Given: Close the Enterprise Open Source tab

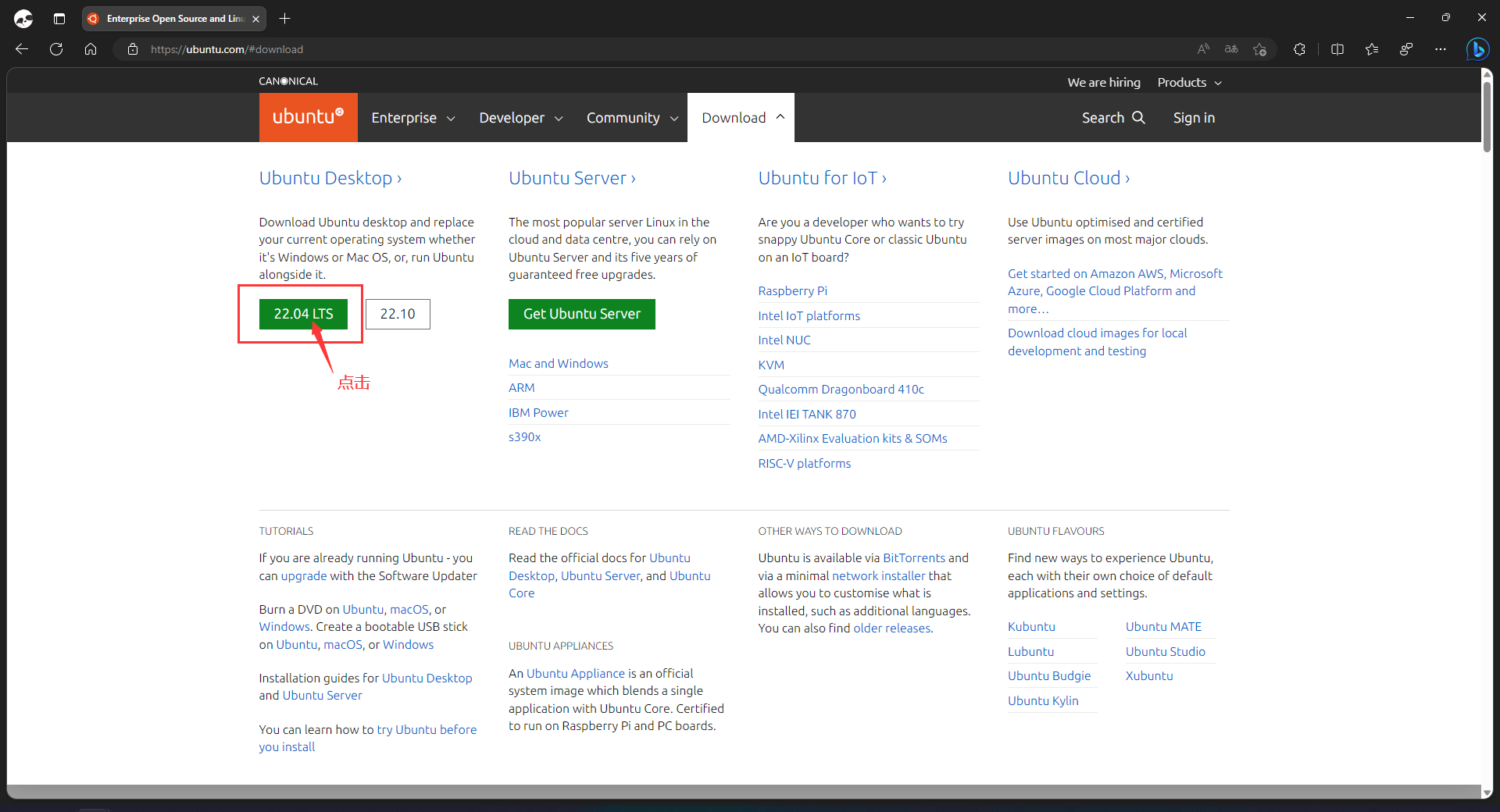Looking at the screenshot, I should pos(255,19).
